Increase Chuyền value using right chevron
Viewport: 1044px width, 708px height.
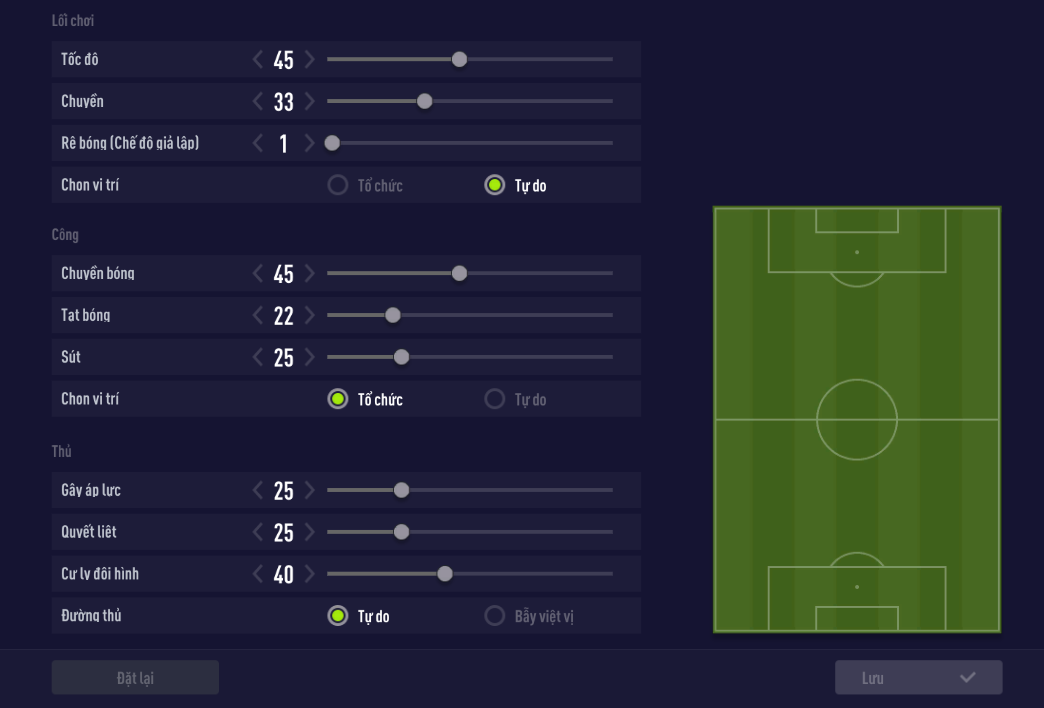[x=310, y=102]
